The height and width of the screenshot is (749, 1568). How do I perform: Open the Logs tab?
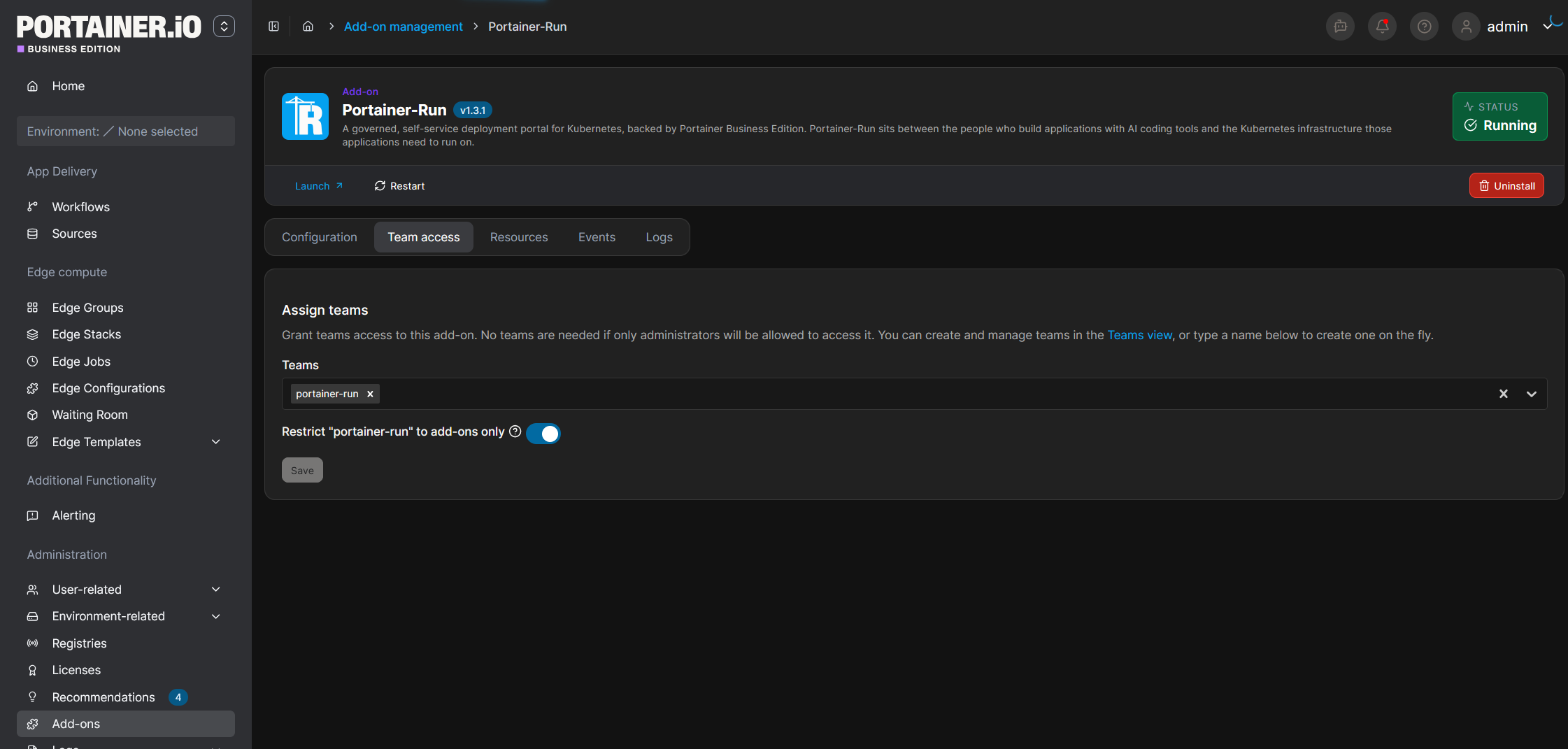660,237
